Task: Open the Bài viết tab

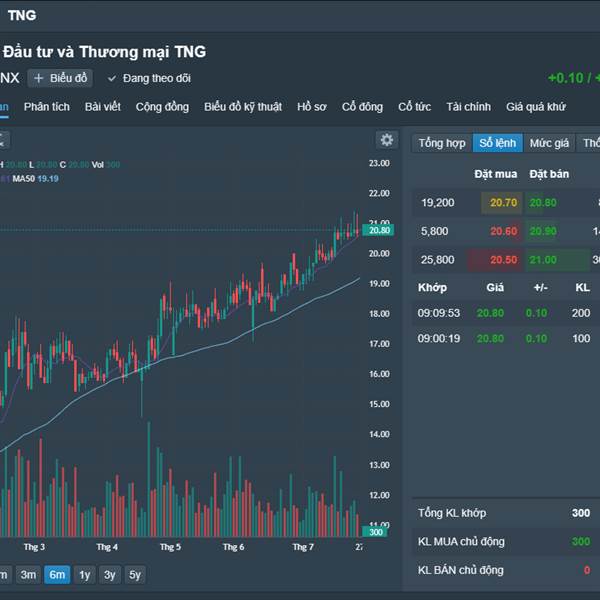Action: [103, 107]
